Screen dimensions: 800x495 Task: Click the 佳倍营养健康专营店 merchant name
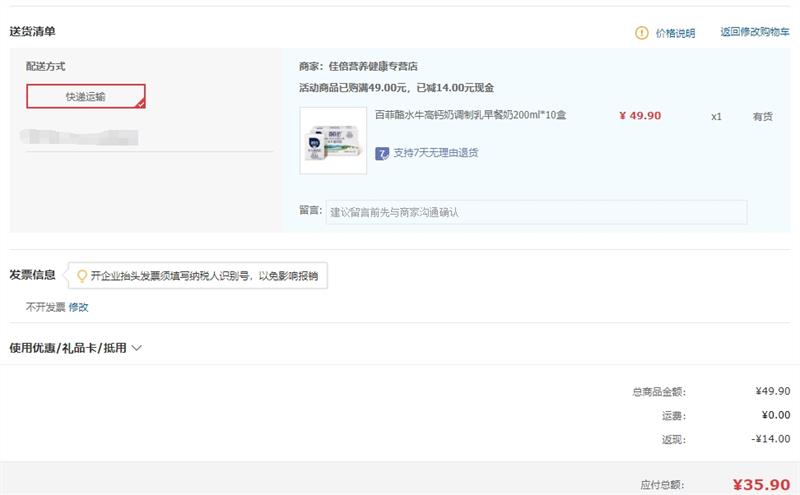[373, 66]
